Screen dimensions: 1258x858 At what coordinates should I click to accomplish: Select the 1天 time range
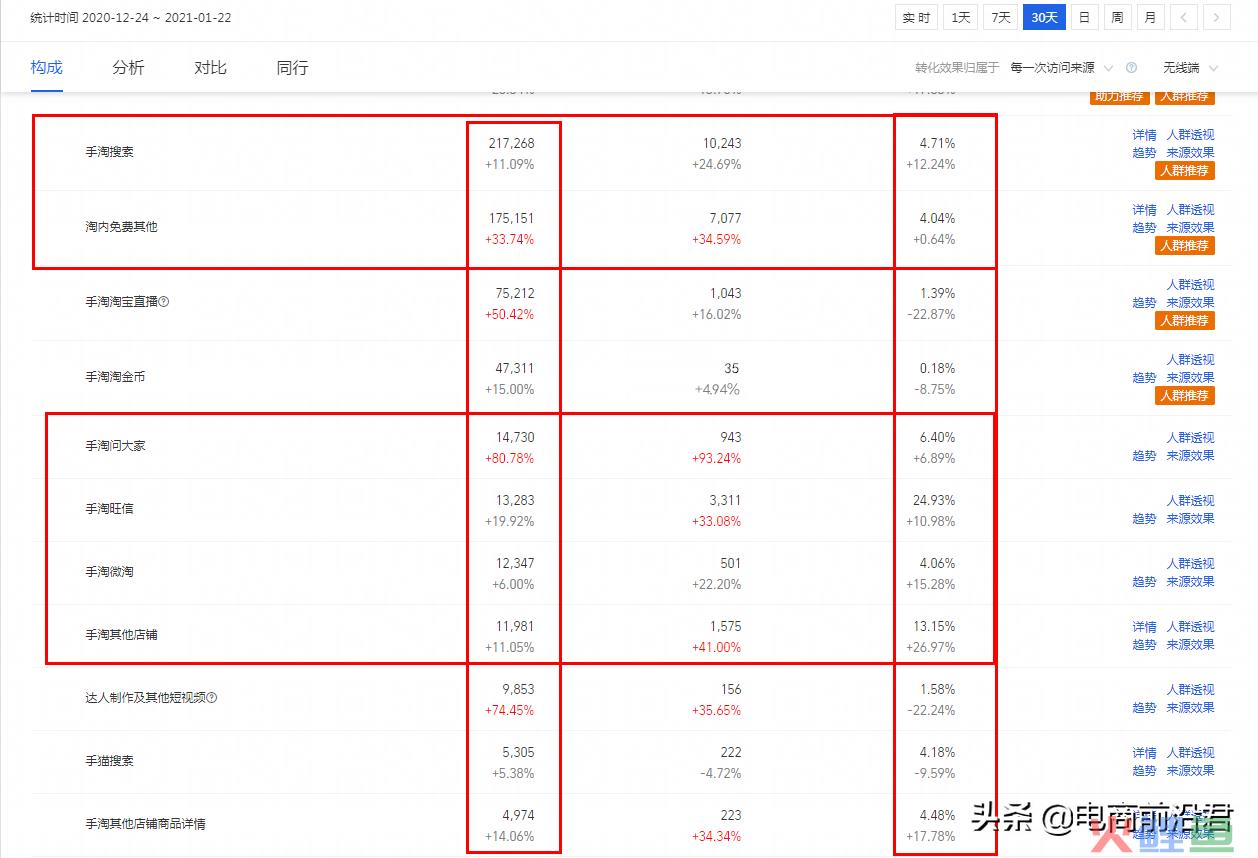tap(960, 17)
